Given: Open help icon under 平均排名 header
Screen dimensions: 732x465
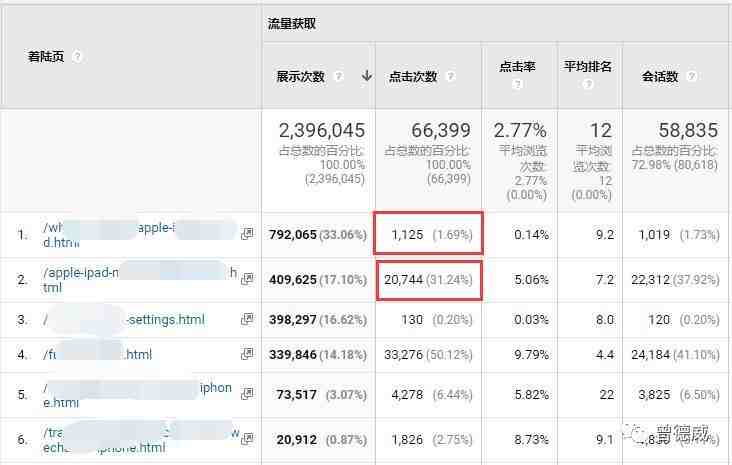Looking at the screenshot, I should point(588,85).
